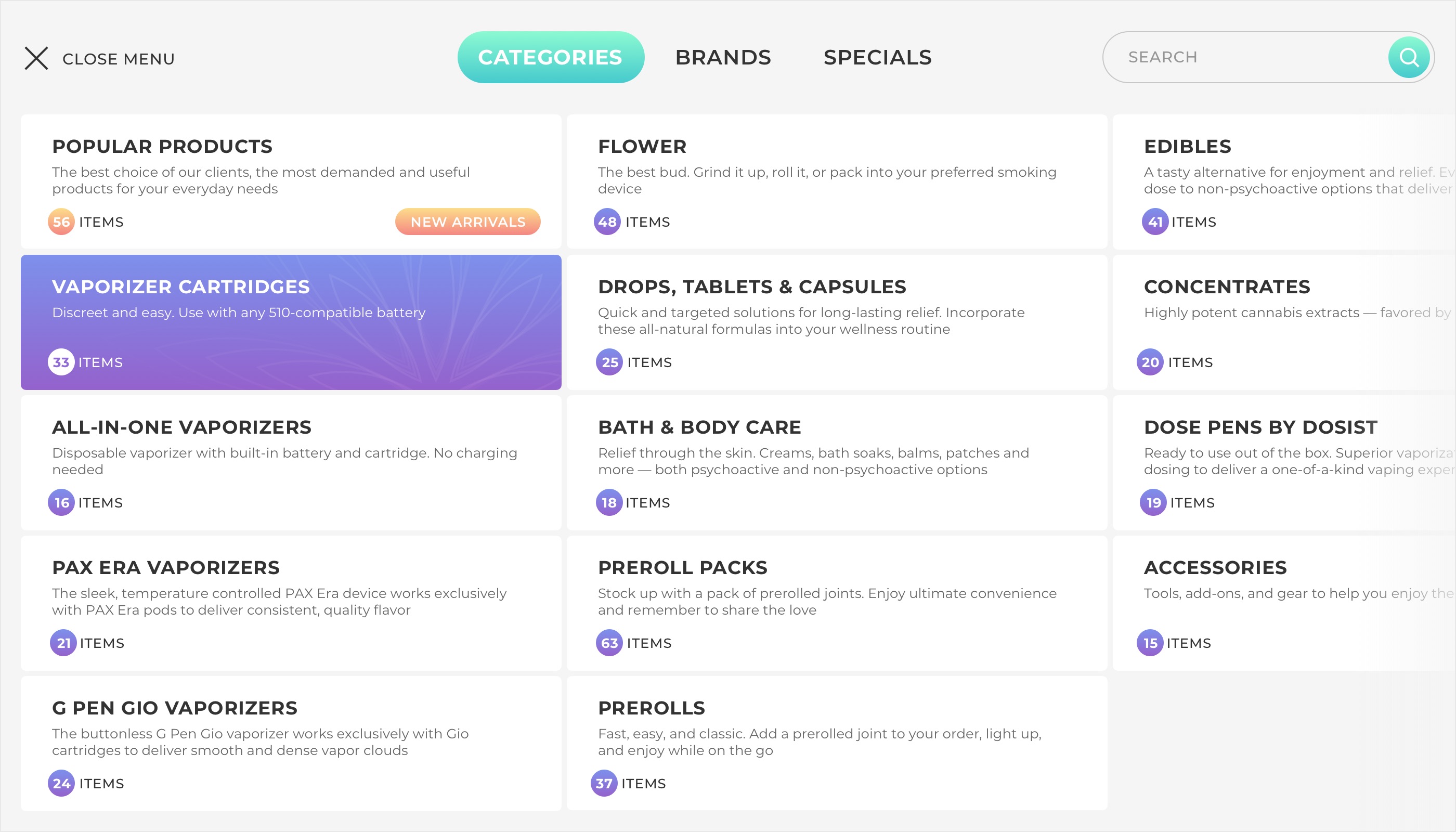Open the Specials tab

point(877,57)
